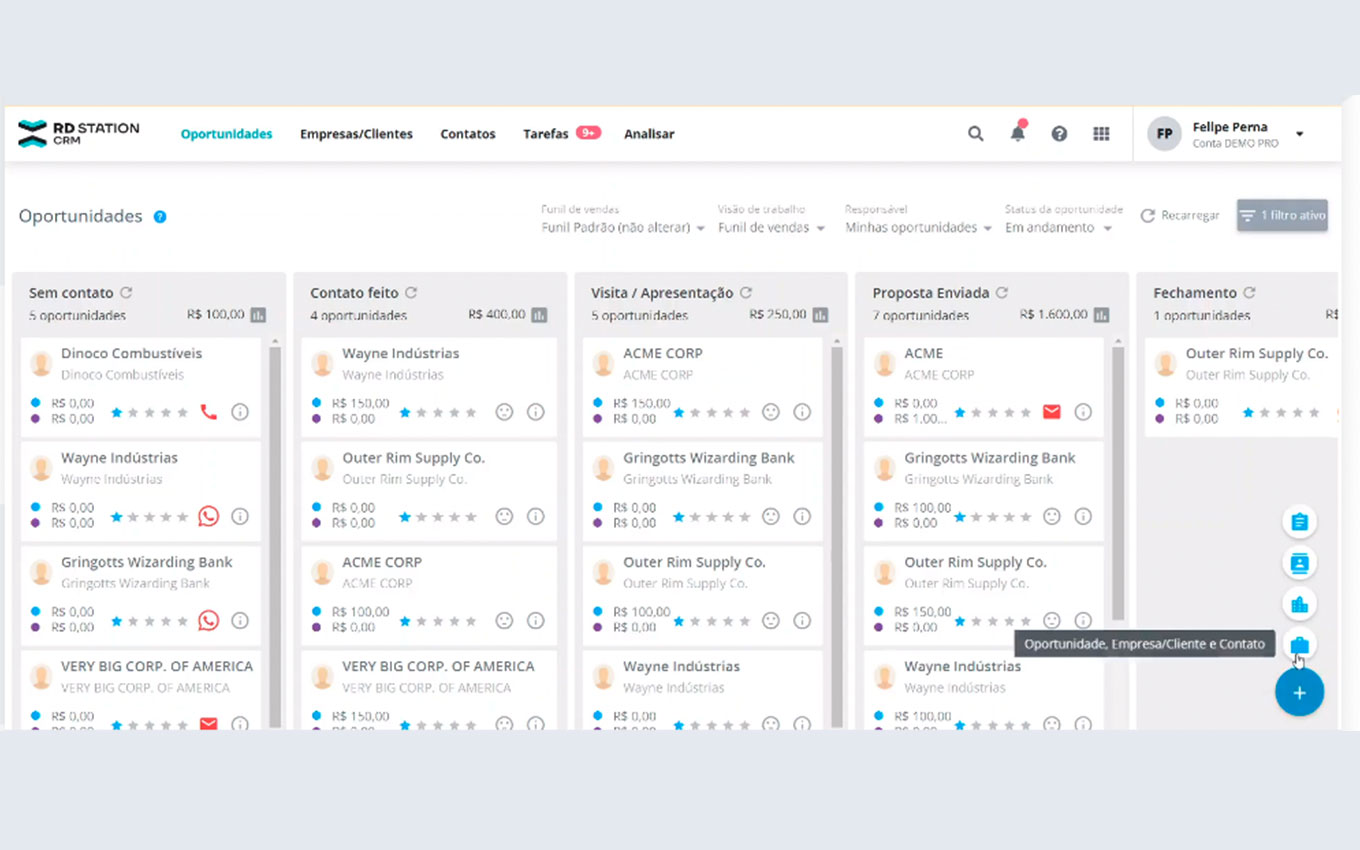Click the Recarregar button
Screen dimensions: 1360x850
click(1180, 216)
